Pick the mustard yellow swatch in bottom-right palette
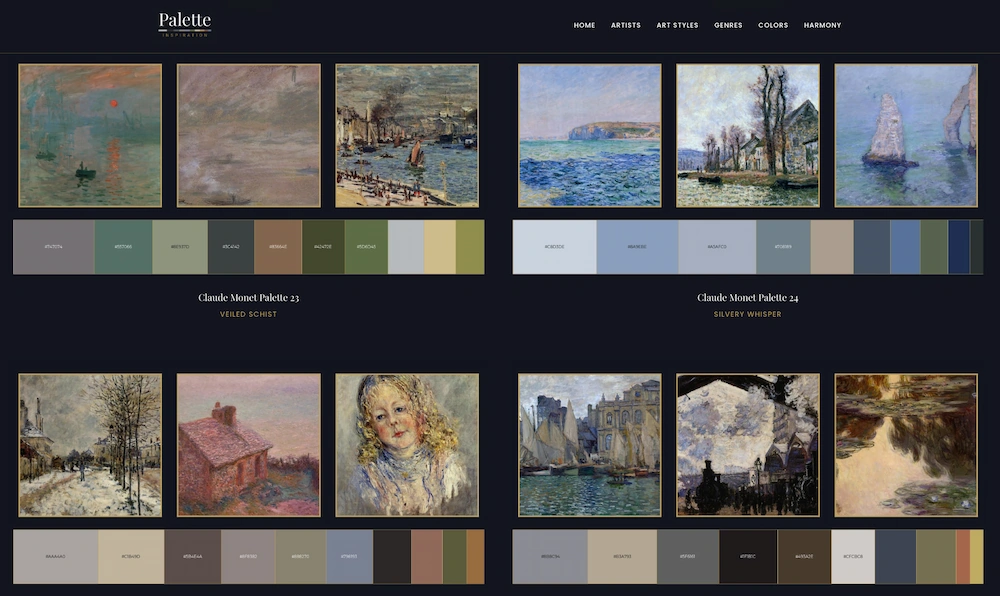 (976, 556)
